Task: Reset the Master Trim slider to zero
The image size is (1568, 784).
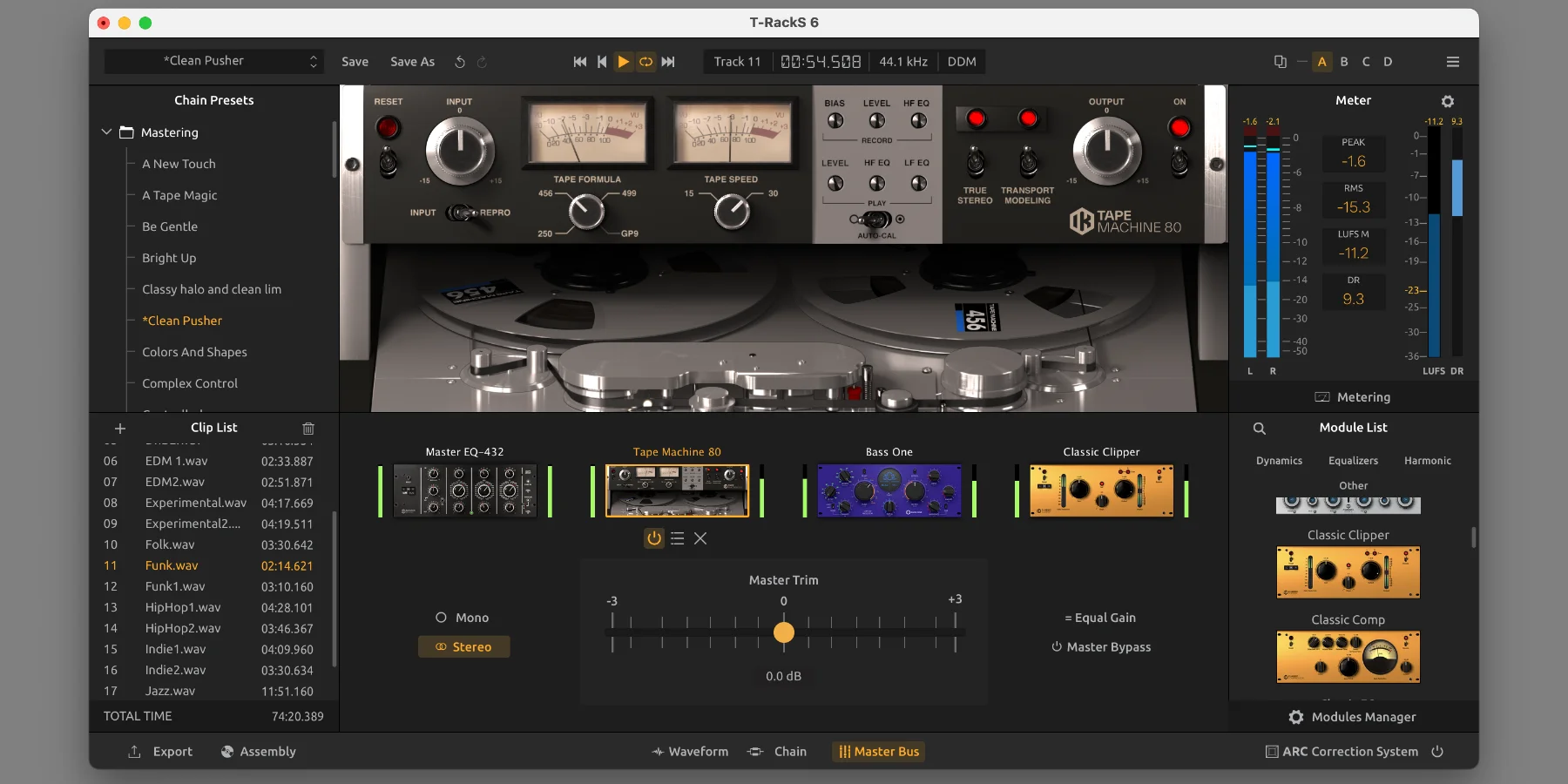Action: click(x=783, y=632)
